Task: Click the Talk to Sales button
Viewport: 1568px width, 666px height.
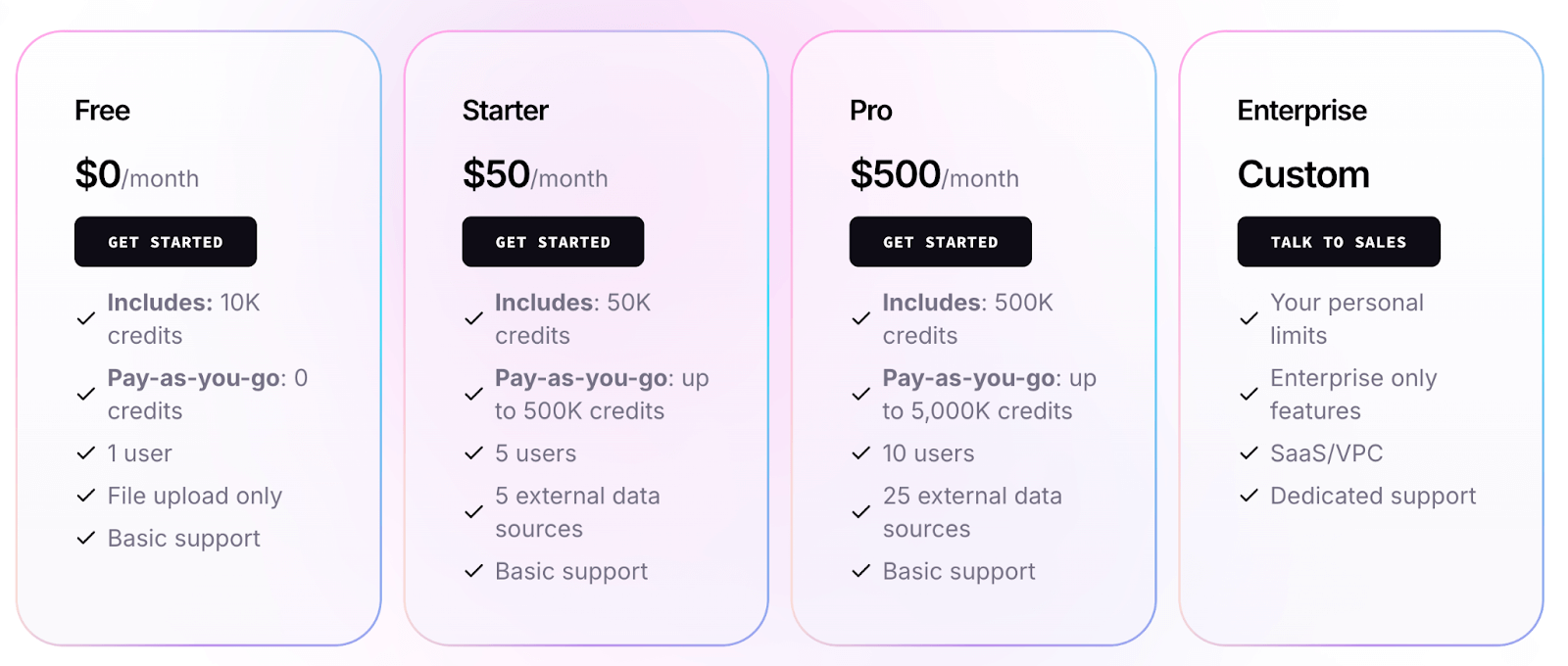Action: [1338, 242]
